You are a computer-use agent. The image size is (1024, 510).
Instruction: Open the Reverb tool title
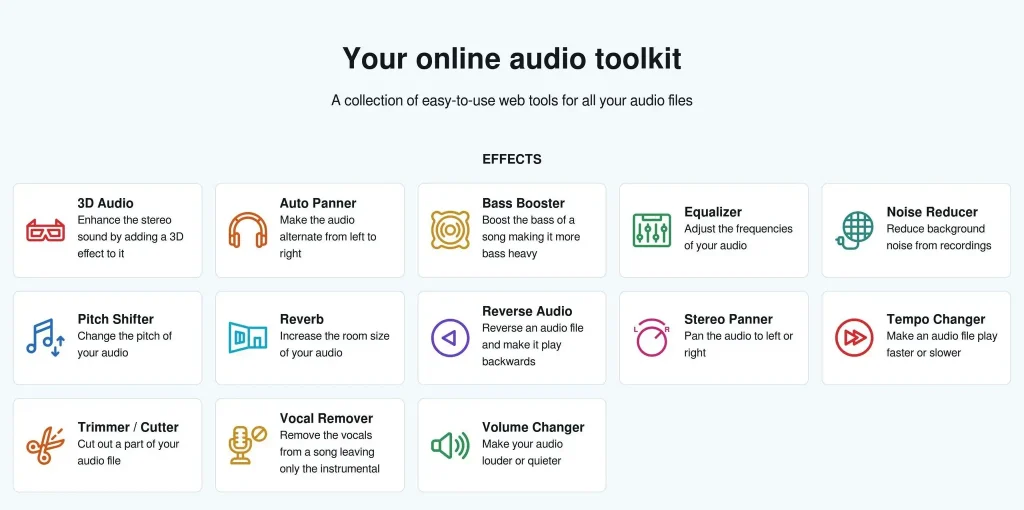click(x=302, y=319)
